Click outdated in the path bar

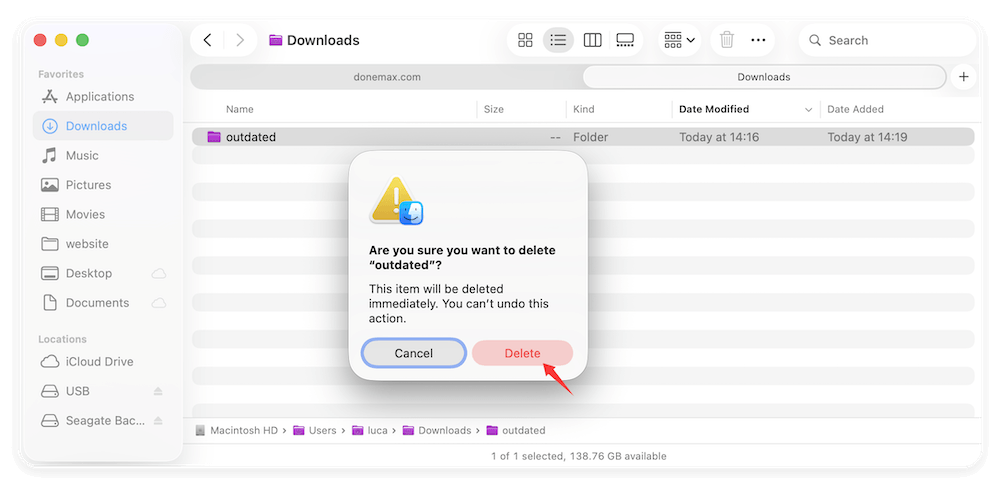(x=516, y=431)
